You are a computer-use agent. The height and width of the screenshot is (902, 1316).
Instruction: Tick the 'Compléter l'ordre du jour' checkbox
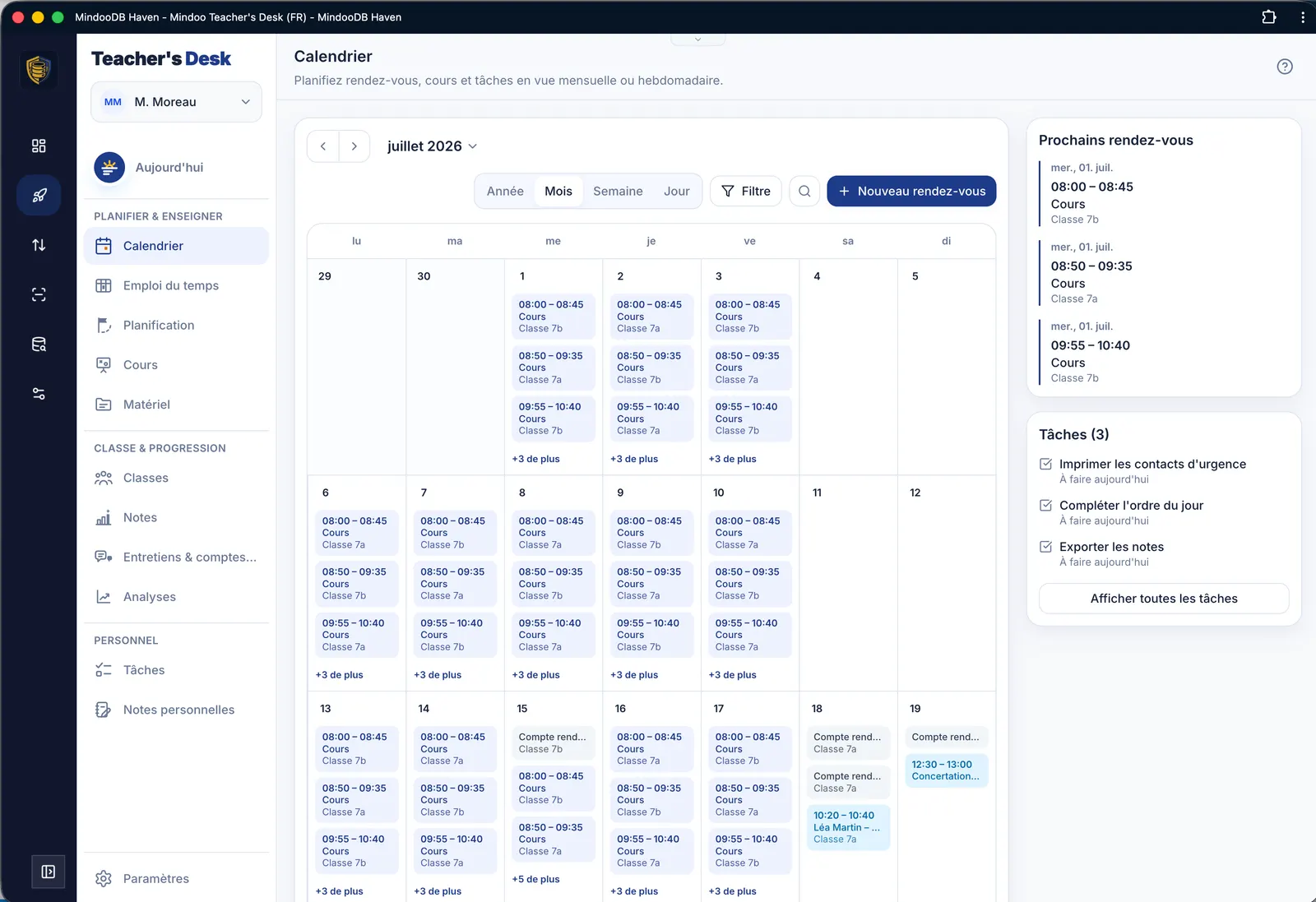1045,505
